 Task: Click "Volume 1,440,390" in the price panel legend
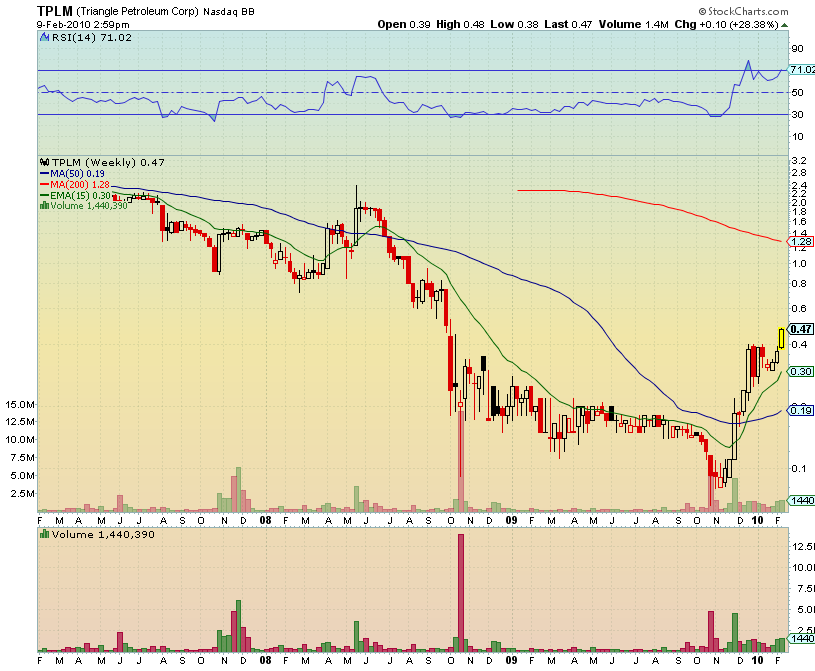click(89, 206)
